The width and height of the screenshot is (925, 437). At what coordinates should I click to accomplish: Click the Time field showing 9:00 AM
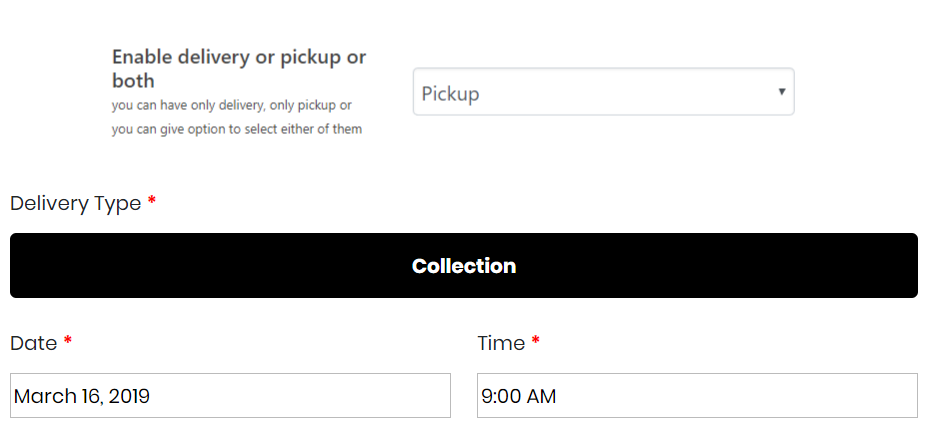(x=697, y=396)
